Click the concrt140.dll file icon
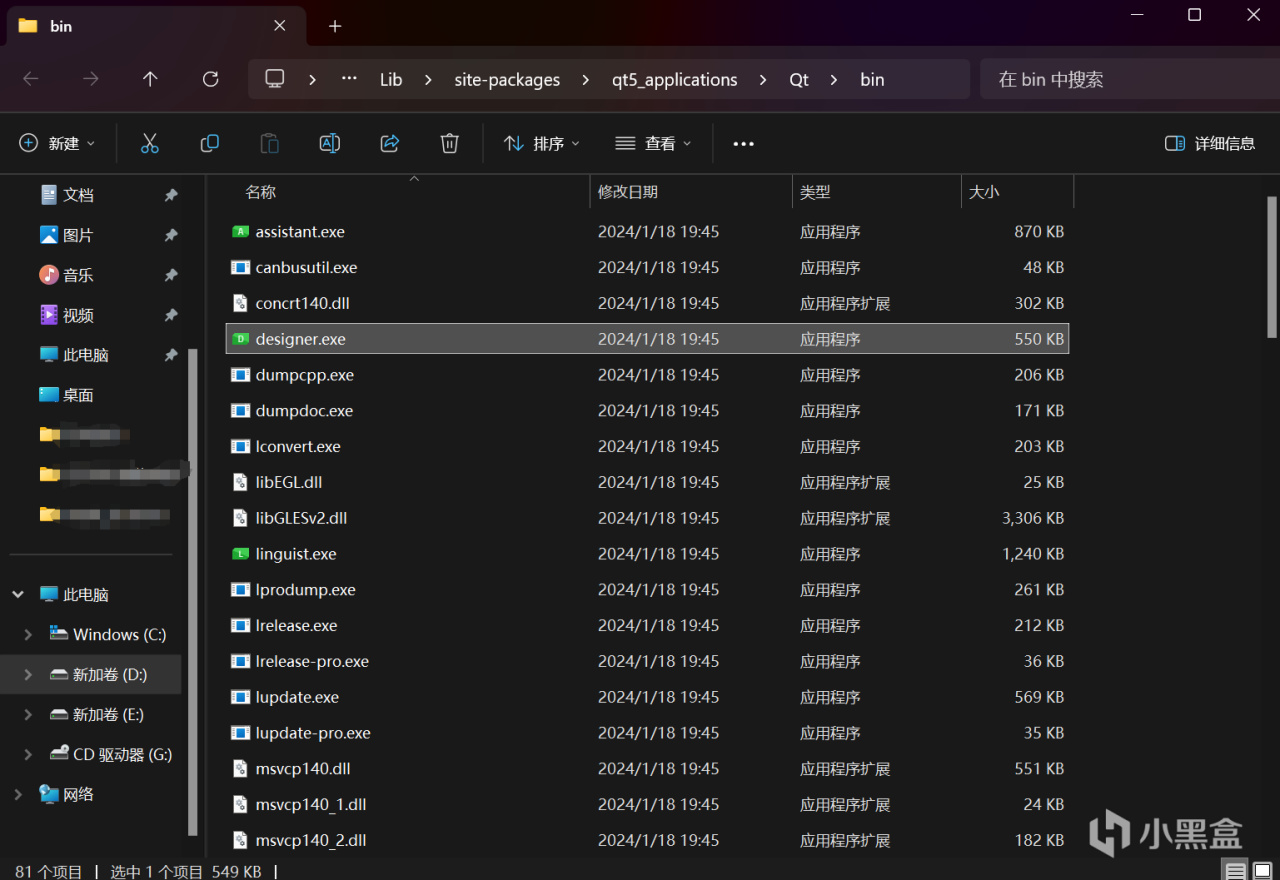 (240, 303)
